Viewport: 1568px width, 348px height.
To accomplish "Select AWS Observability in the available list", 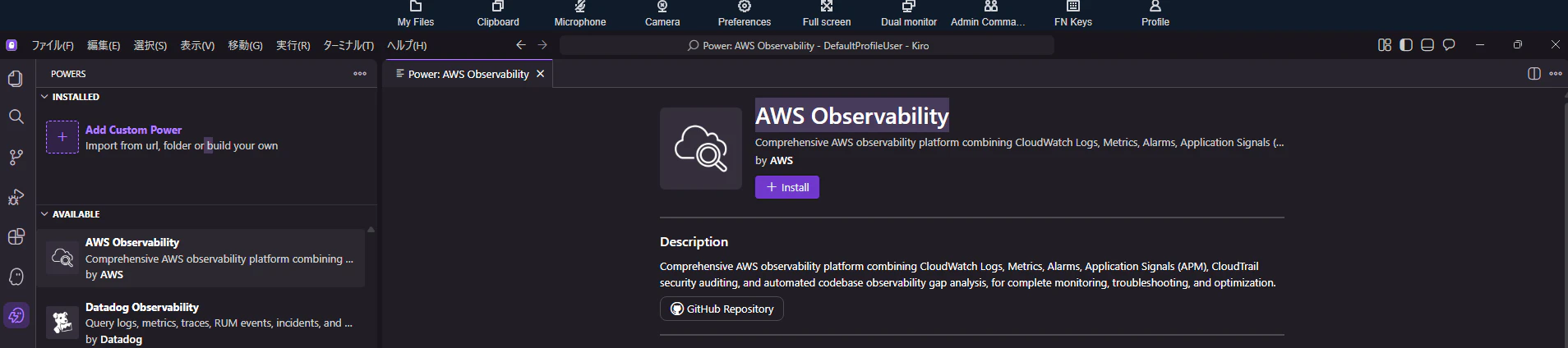I will (x=201, y=258).
